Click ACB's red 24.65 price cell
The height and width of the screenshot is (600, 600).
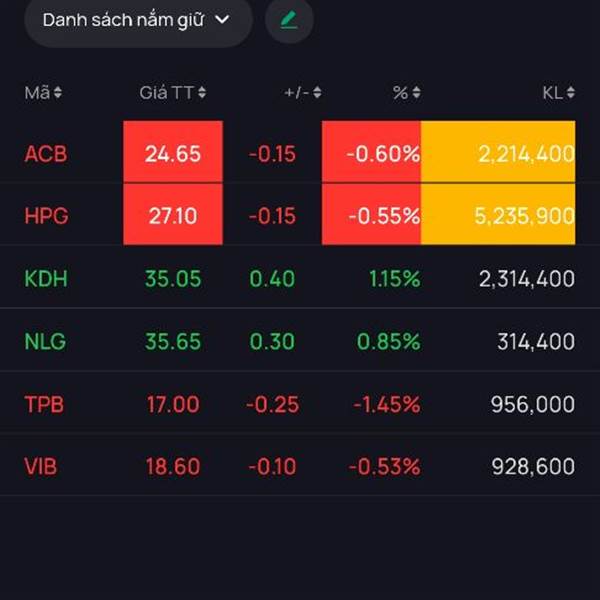click(173, 153)
